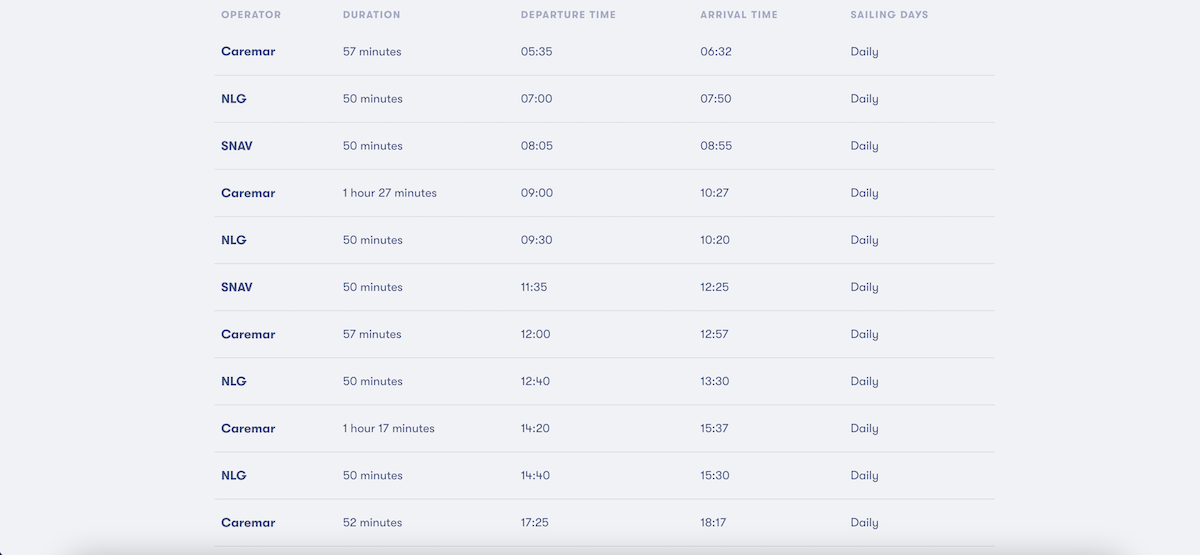Image resolution: width=1200 pixels, height=555 pixels.
Task: Click the Duration column header
Action: point(371,15)
